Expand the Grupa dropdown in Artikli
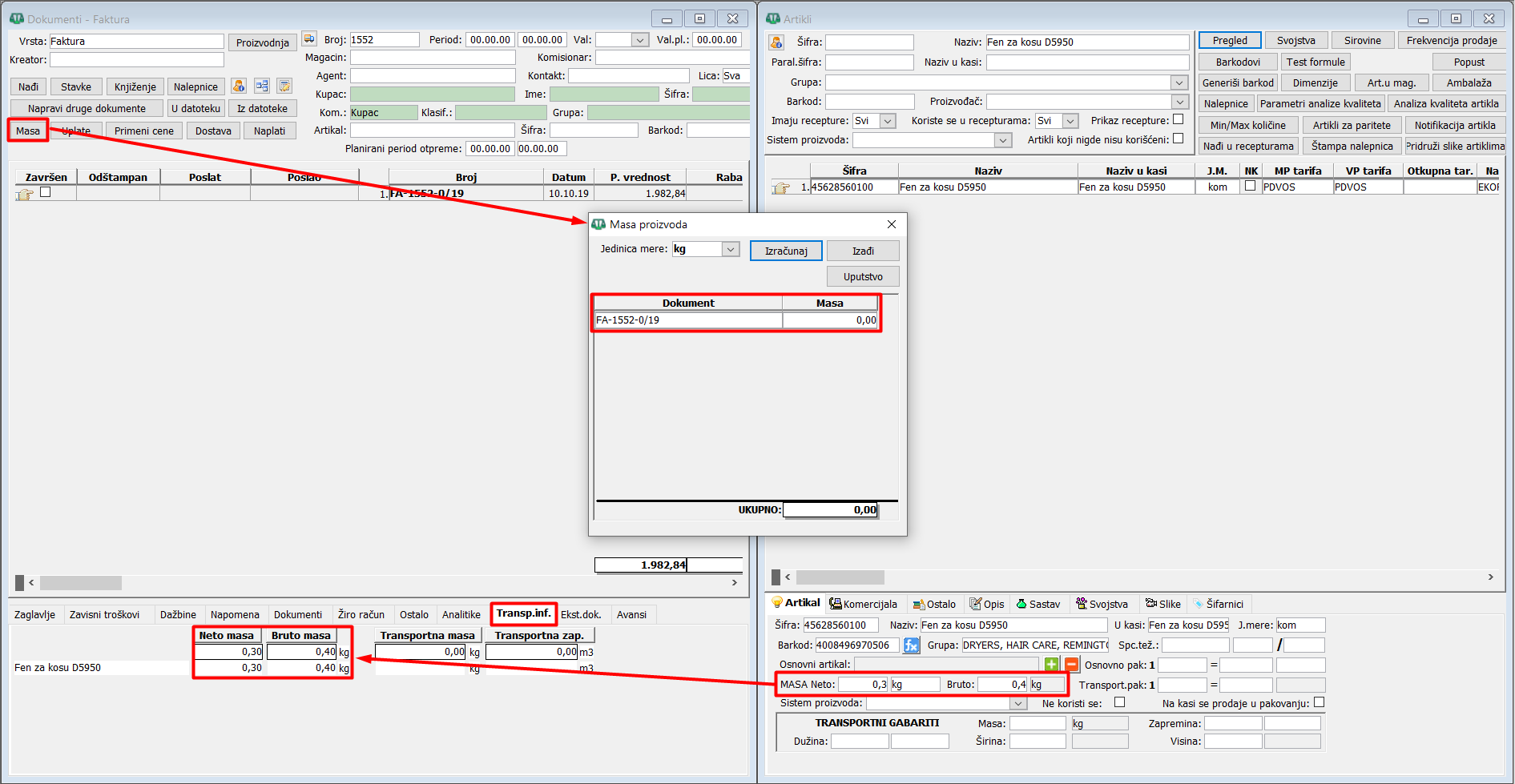This screenshot has width=1515, height=784. tap(1179, 82)
